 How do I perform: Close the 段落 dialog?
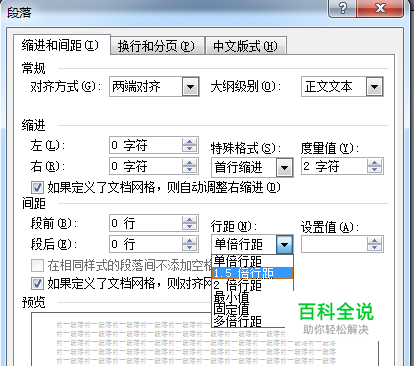pyautogui.click(x=380, y=8)
